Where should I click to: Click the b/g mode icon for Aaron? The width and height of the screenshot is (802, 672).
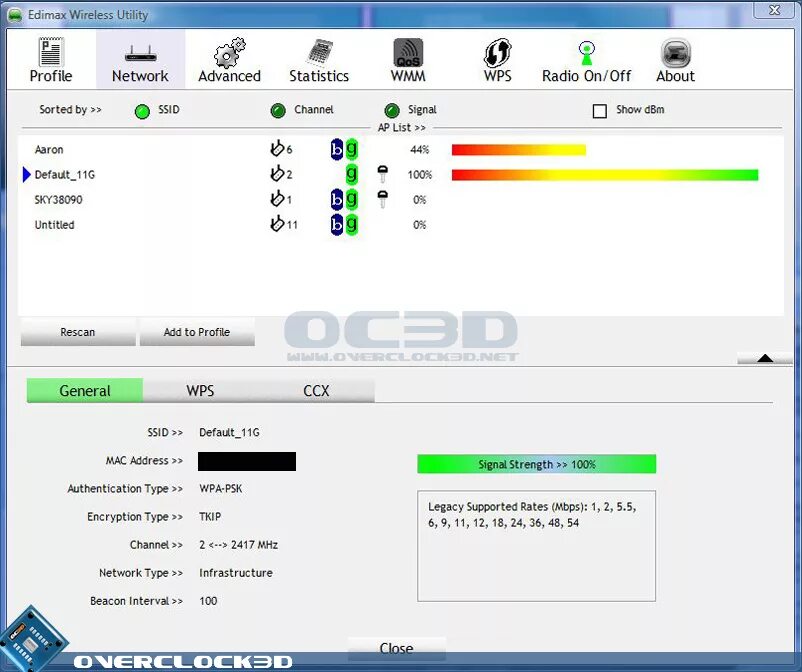pos(344,149)
